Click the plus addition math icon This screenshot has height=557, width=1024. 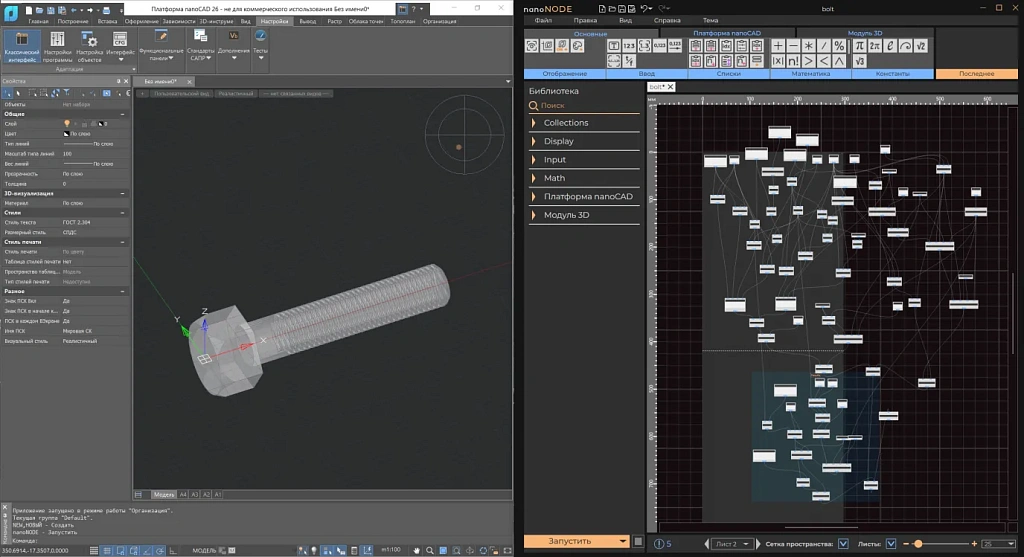tap(779, 46)
